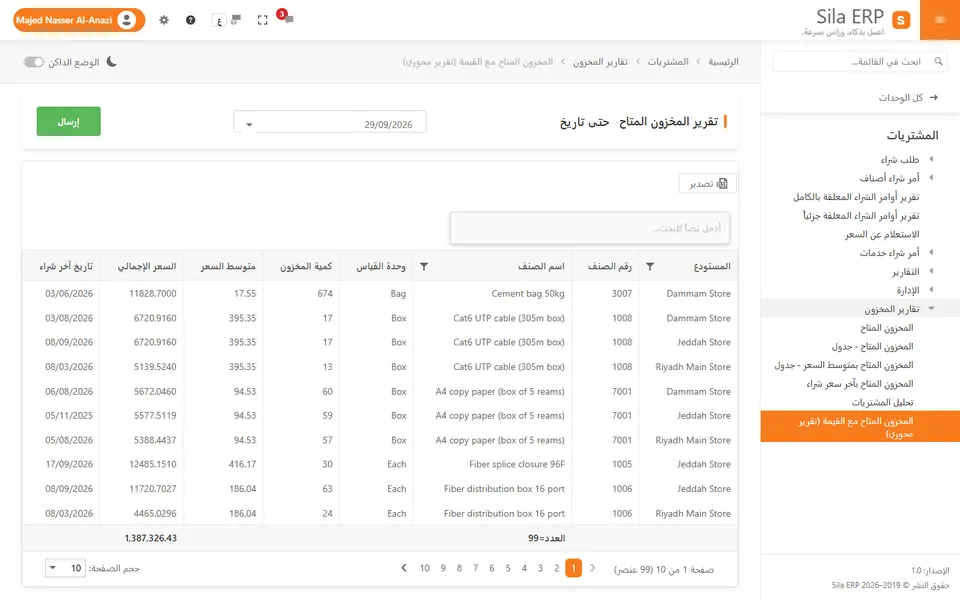Expand التقارير submenu
960x600 pixels.
930,271
